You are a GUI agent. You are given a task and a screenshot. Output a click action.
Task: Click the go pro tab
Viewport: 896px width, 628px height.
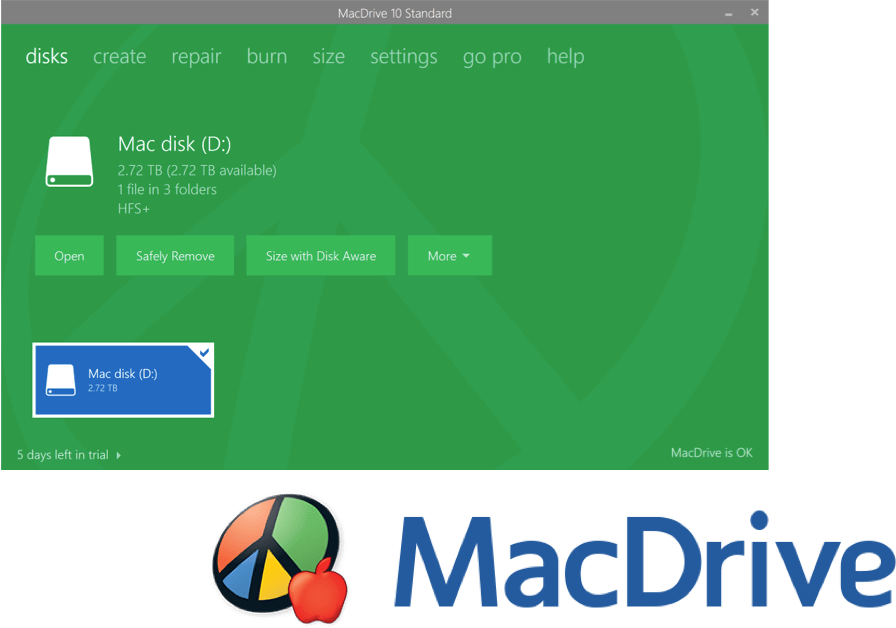point(492,57)
